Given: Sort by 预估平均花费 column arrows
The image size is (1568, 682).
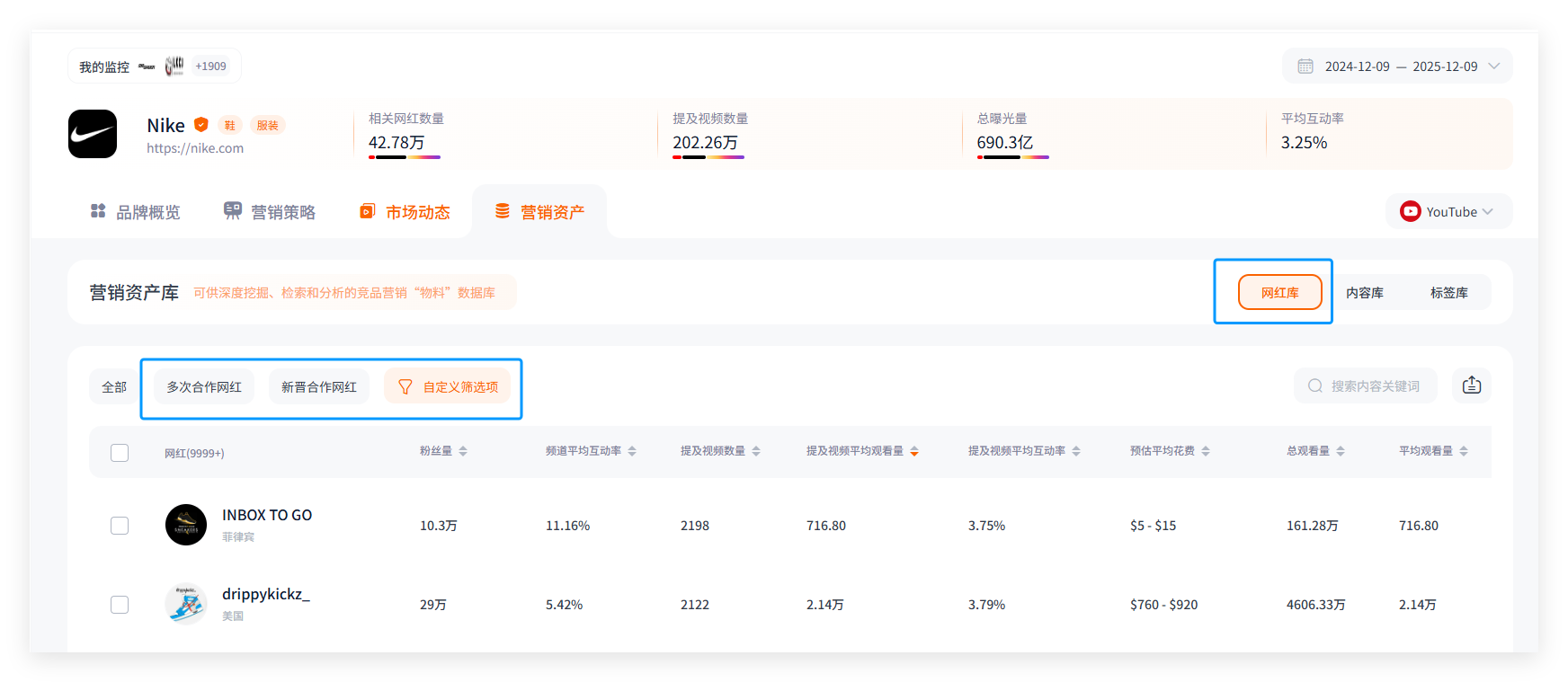Looking at the screenshot, I should tap(1206, 451).
